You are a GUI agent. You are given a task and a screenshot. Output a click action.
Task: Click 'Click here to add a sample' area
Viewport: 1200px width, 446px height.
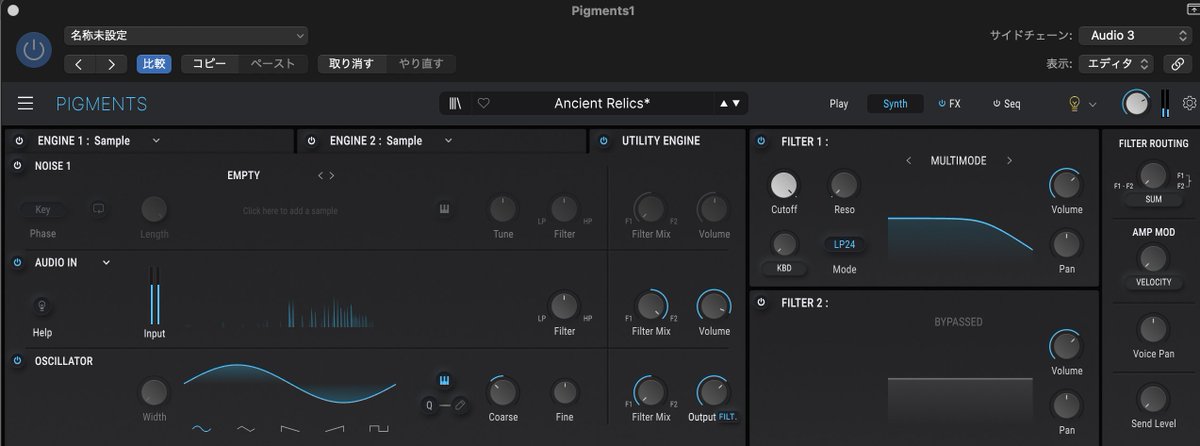tap(290, 211)
